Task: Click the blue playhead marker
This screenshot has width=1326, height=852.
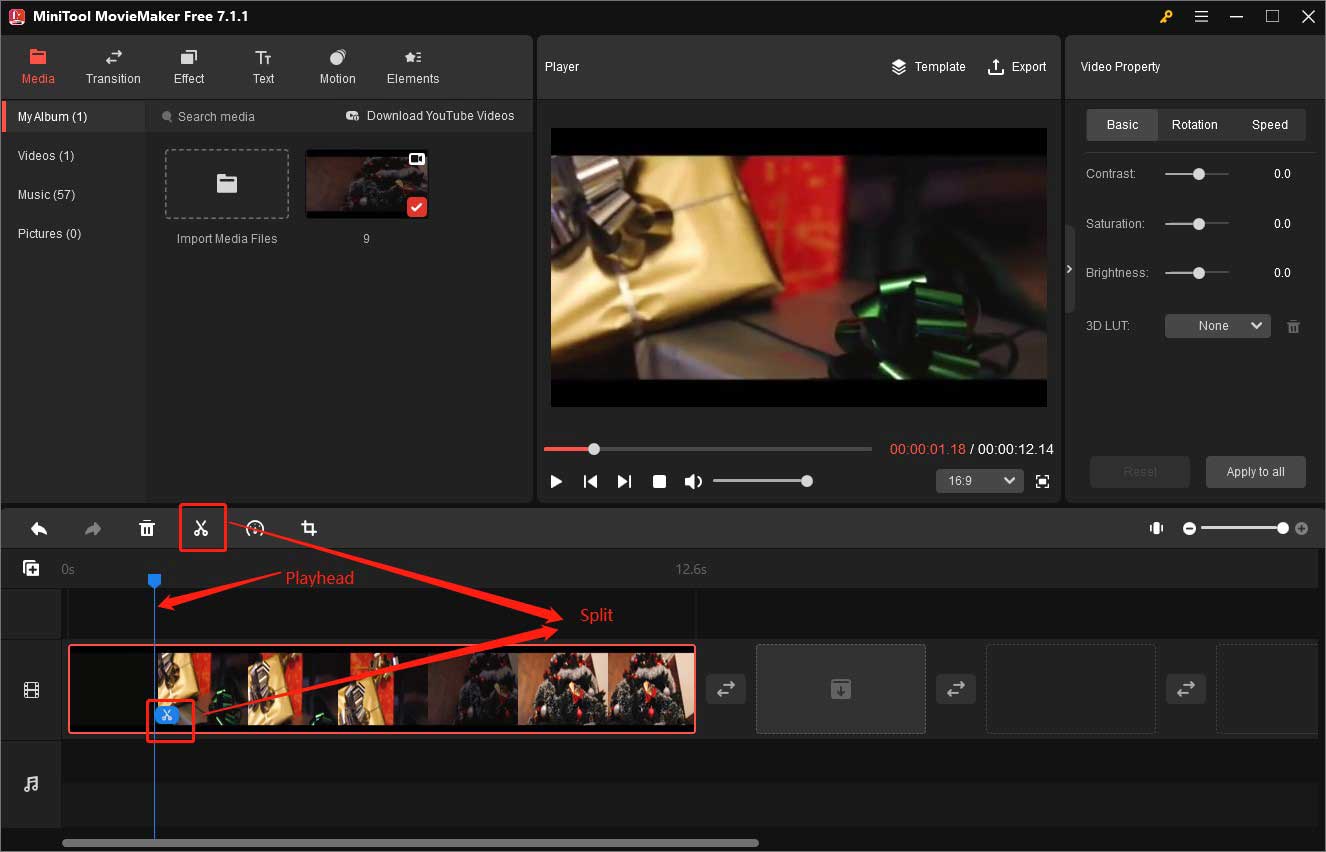Action: tap(154, 580)
